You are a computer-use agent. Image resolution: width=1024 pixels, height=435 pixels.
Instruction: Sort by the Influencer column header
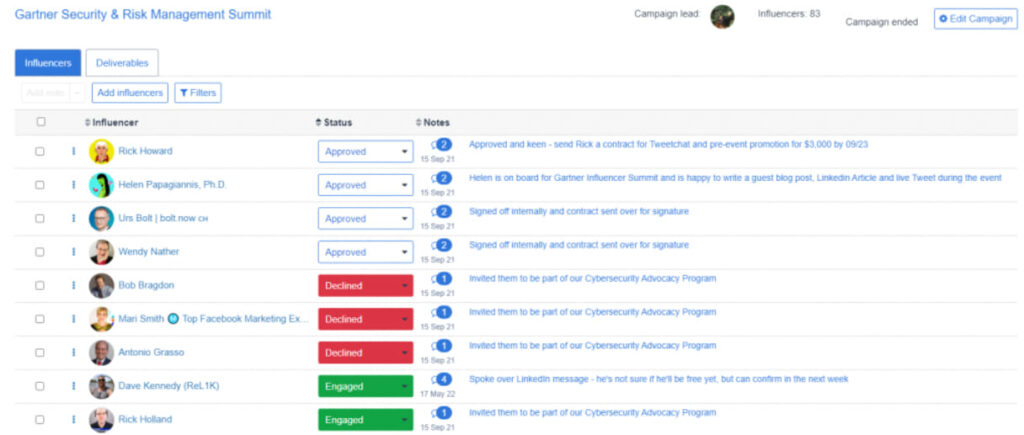pos(112,122)
